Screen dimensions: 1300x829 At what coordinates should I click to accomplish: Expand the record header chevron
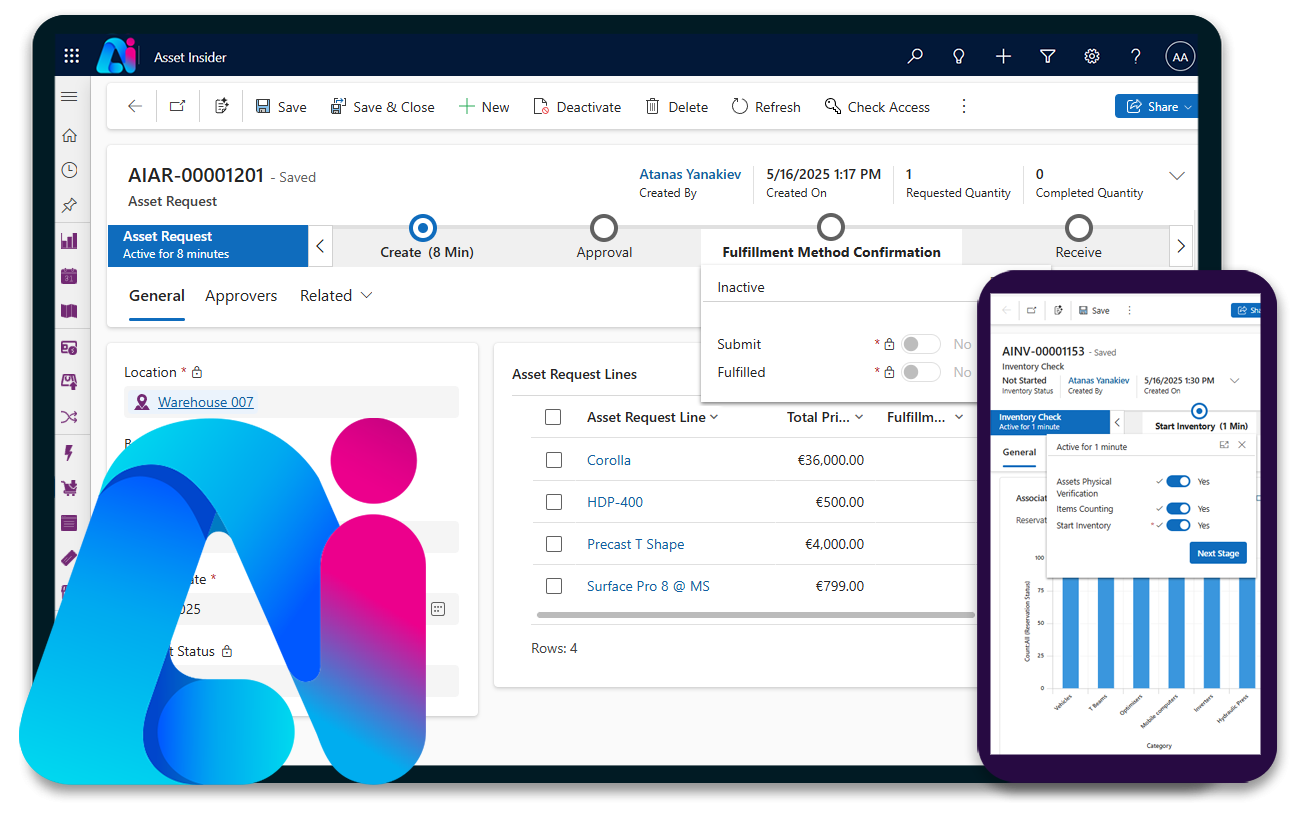click(x=1177, y=176)
